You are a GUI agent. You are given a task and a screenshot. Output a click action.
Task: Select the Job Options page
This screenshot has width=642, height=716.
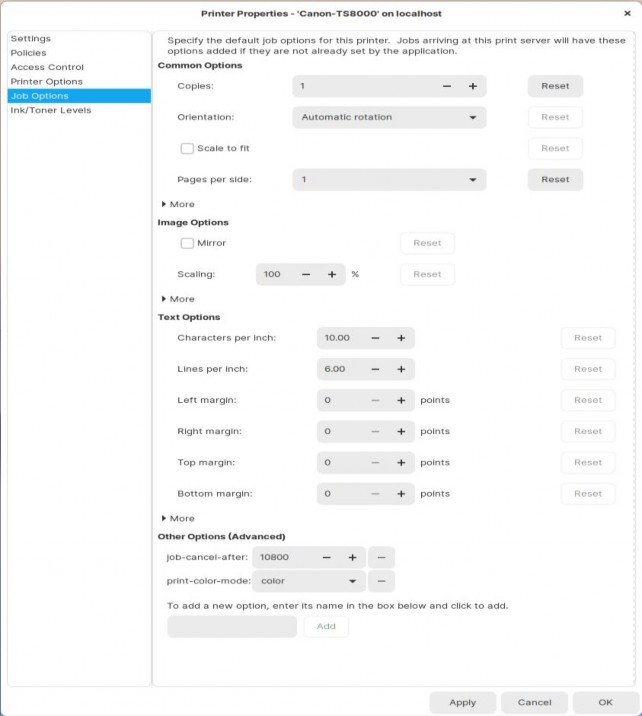coord(79,96)
